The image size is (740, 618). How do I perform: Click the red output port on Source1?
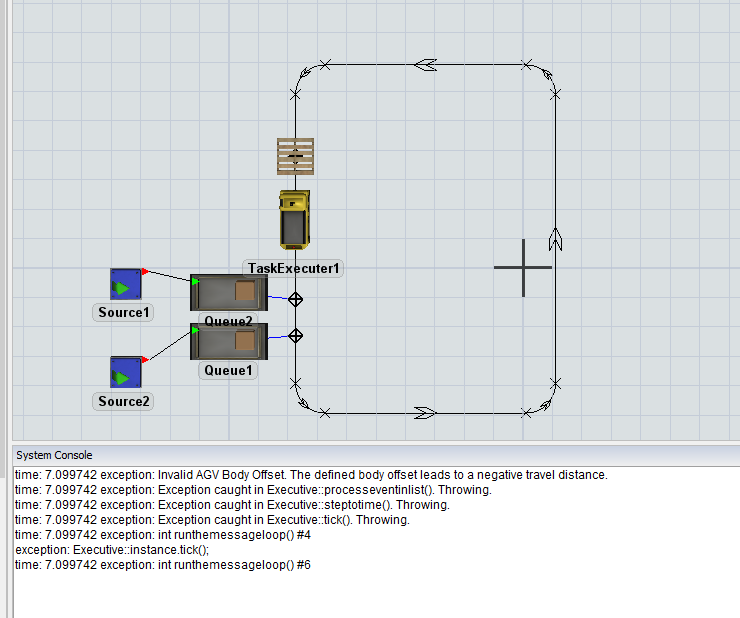146,271
